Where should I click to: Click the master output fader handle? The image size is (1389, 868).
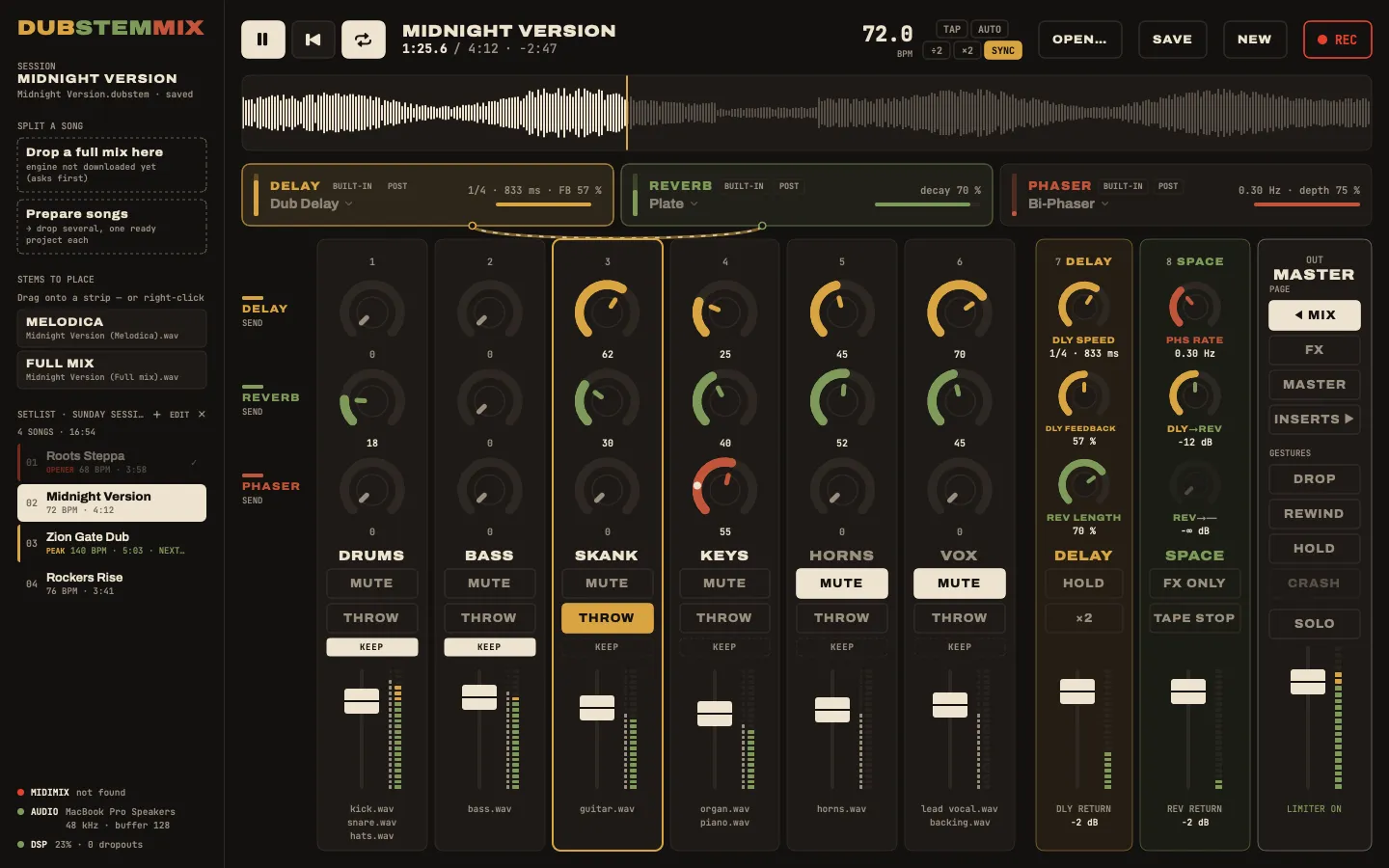tap(1308, 682)
